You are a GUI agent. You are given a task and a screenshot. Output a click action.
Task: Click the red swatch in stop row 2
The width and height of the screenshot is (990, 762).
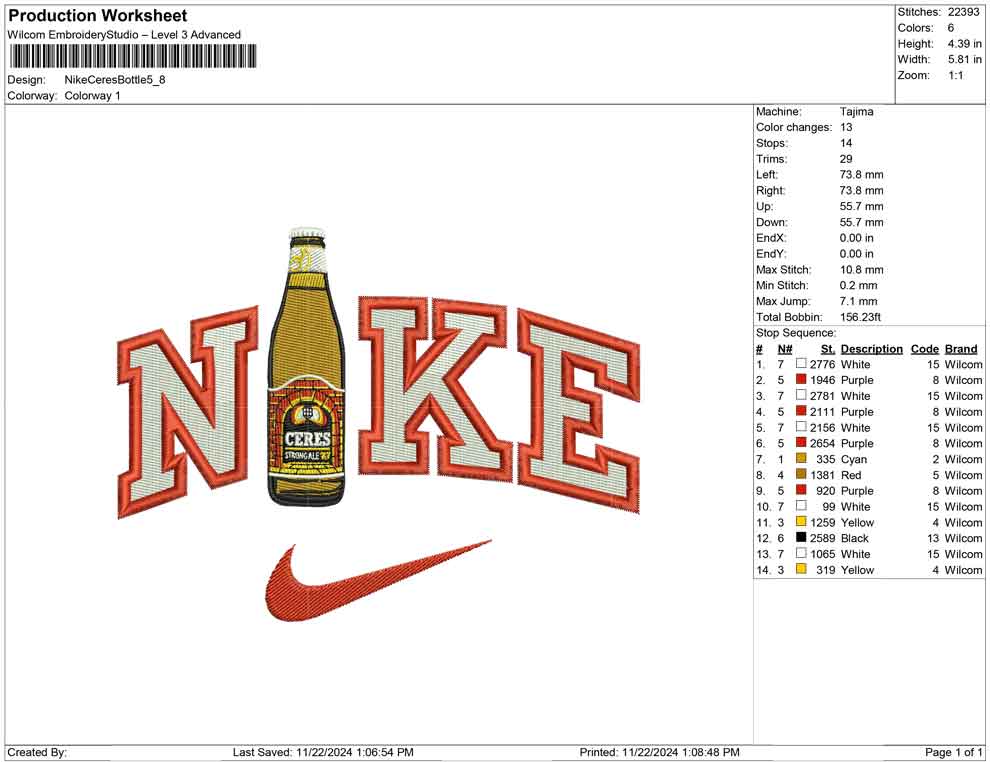point(801,379)
